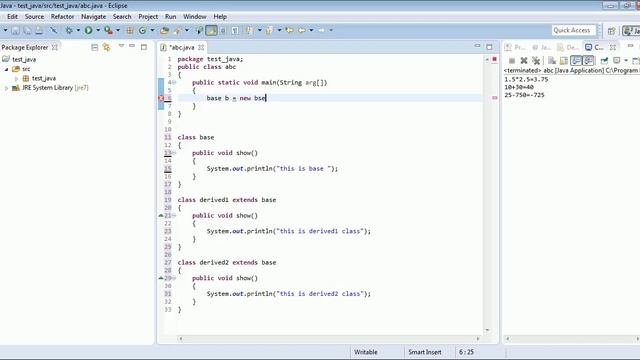Image resolution: width=640 pixels, height=360 pixels.
Task: Switch to the Declaration tab
Action: click(x=568, y=48)
